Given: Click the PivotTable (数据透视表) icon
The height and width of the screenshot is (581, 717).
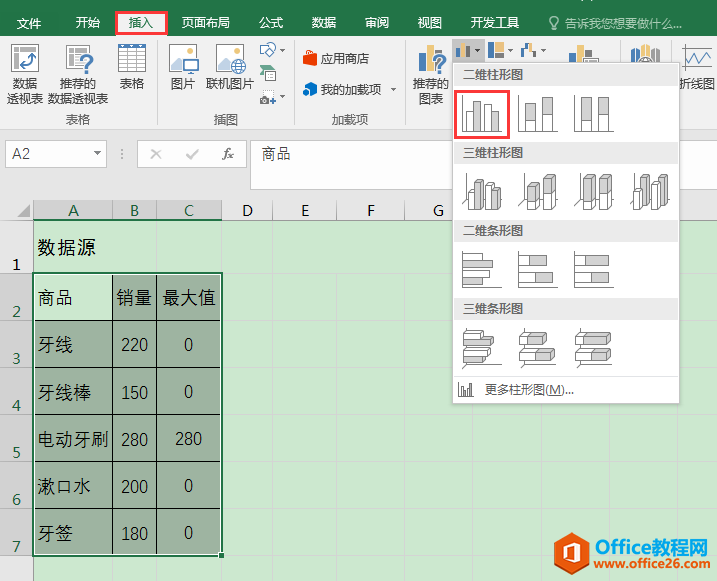Looking at the screenshot, I should 25,75.
